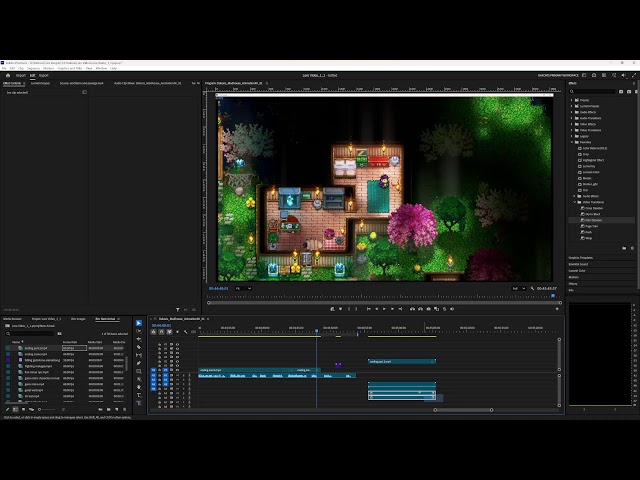The image size is (640, 480).
Task: Play the sequence in Program Monitor
Action: [x=384, y=309]
